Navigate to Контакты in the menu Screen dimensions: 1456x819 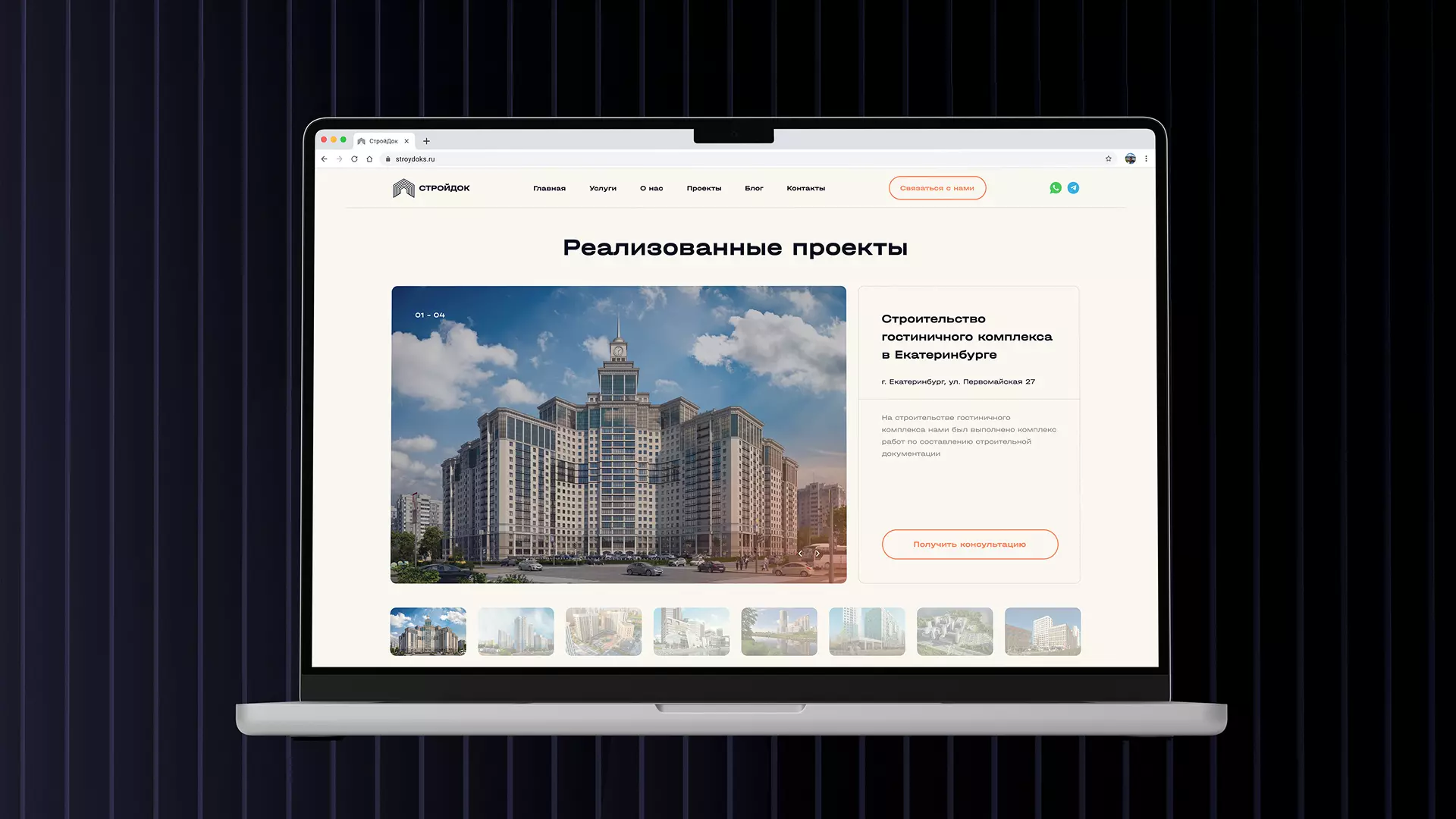point(805,188)
